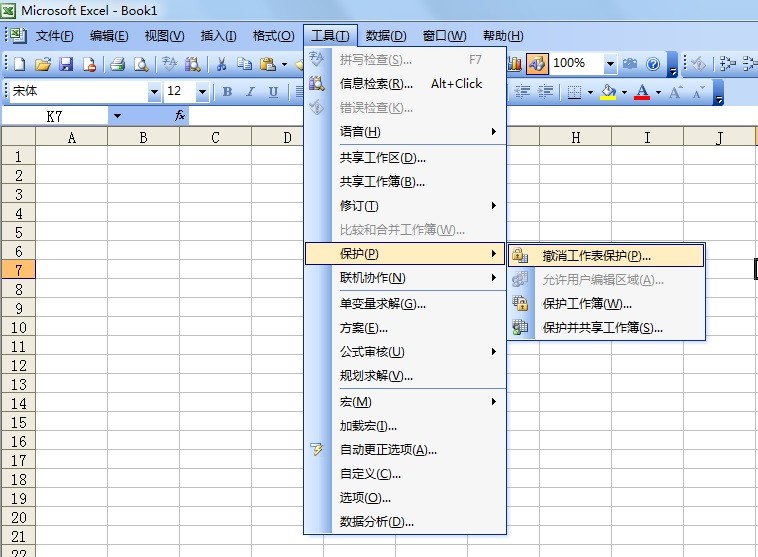Apply the red Font Color
The image size is (758, 557).
coord(642,91)
